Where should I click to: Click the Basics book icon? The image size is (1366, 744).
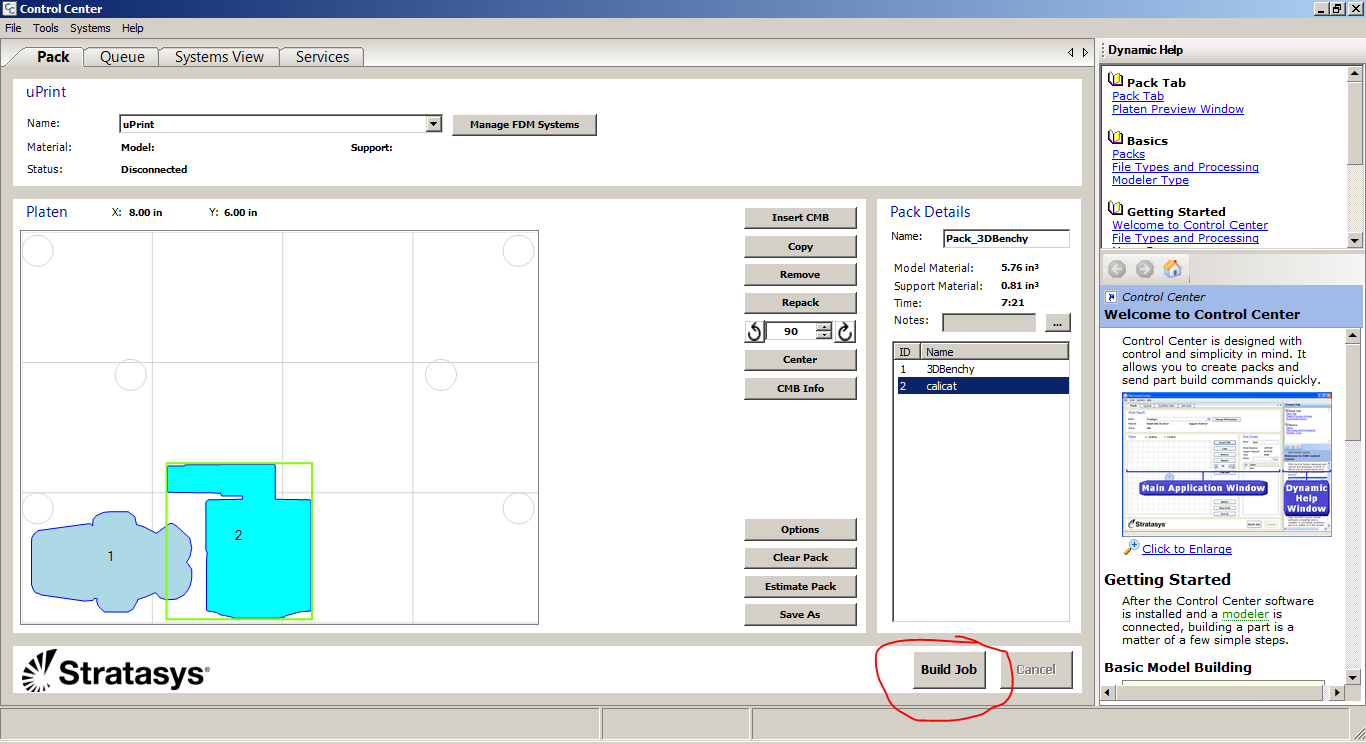click(1116, 139)
